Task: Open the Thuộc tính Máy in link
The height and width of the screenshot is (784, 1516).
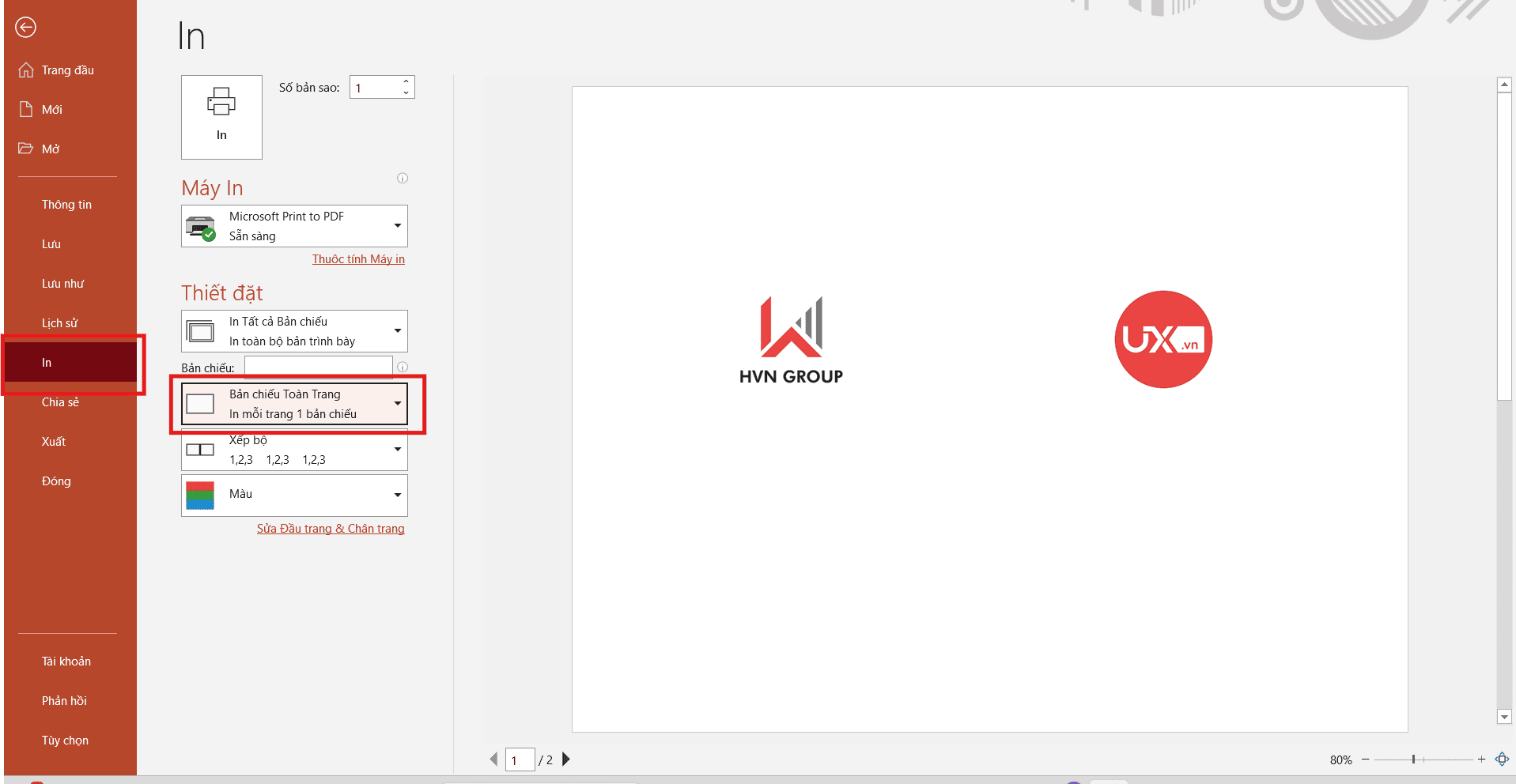Action: (x=358, y=259)
